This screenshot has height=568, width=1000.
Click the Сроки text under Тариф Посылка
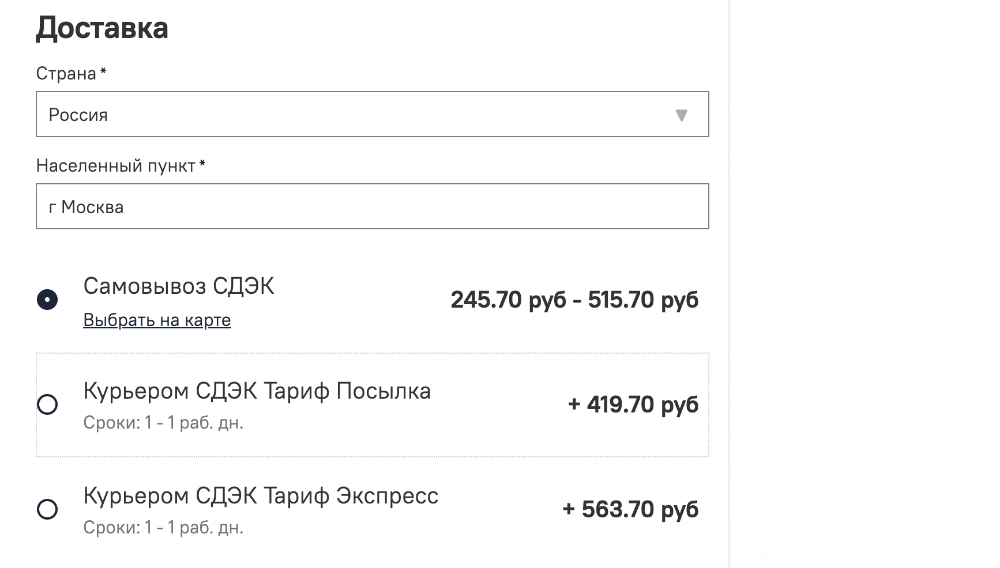point(163,423)
